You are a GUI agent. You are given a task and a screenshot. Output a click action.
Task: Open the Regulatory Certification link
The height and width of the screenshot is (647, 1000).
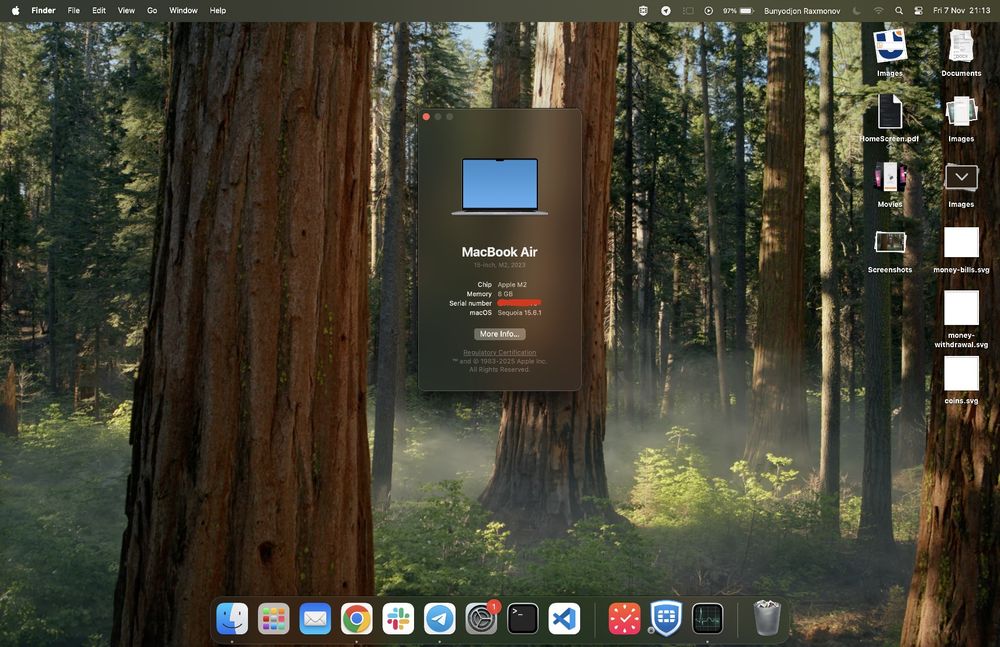click(x=499, y=352)
